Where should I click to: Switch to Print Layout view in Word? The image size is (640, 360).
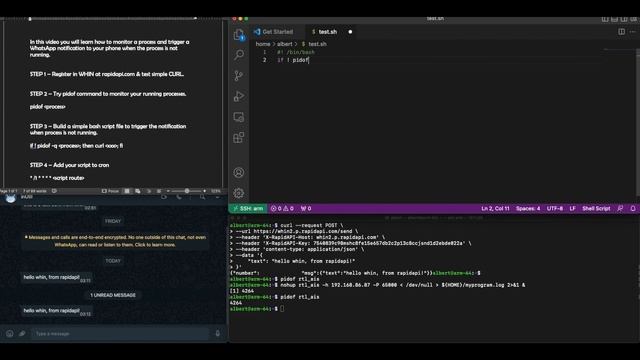point(127,191)
